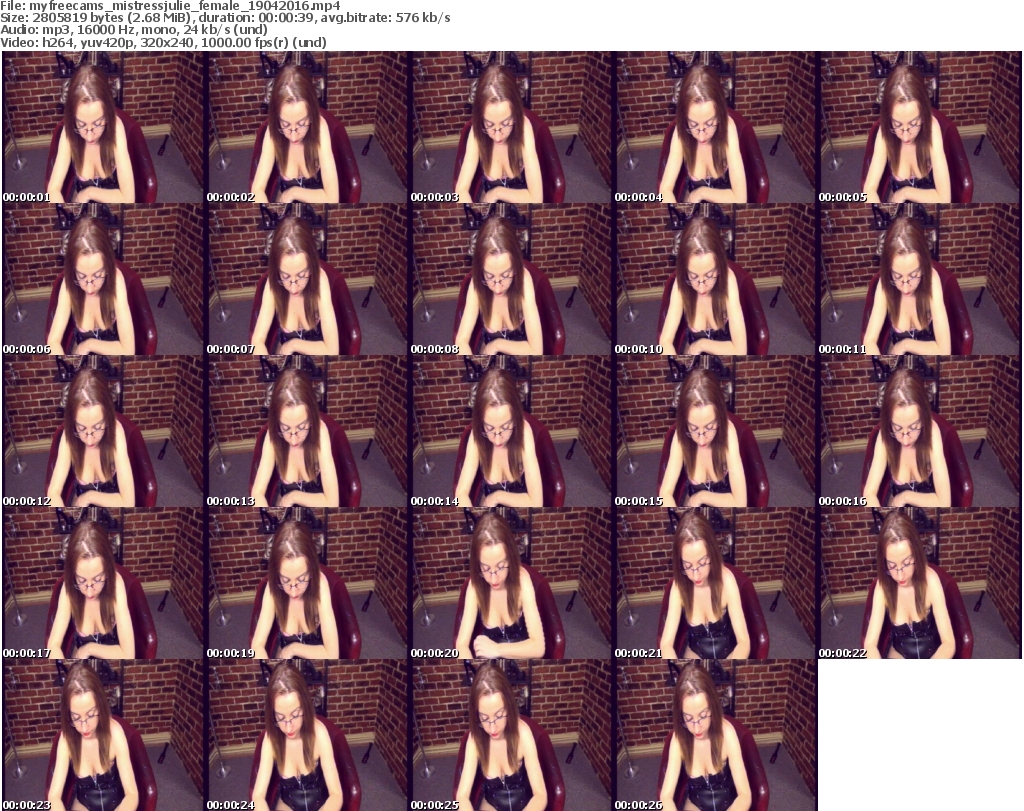Pick the frame stamped 00:00:17
The image size is (1024, 811).
point(103,583)
